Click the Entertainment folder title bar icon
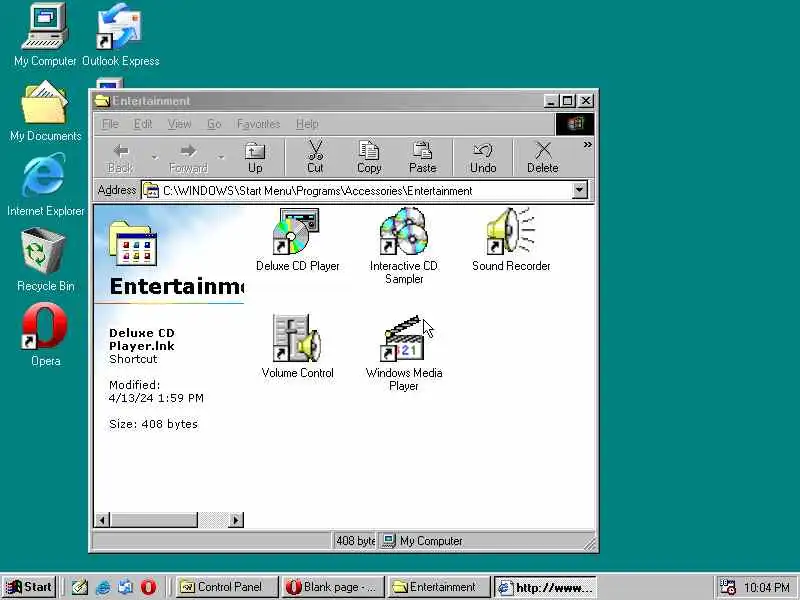The image size is (800, 600). tap(103, 101)
